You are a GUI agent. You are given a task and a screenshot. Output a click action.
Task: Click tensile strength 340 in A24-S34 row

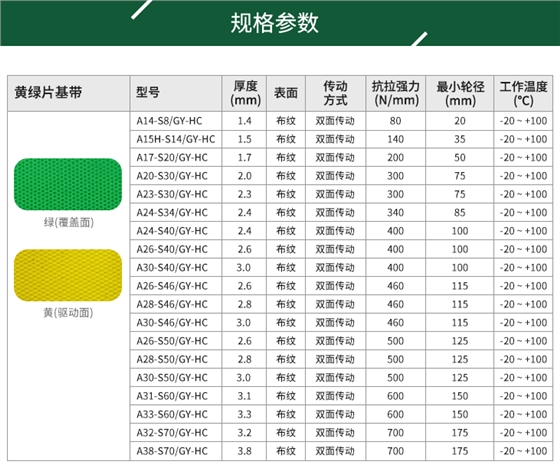click(396, 213)
